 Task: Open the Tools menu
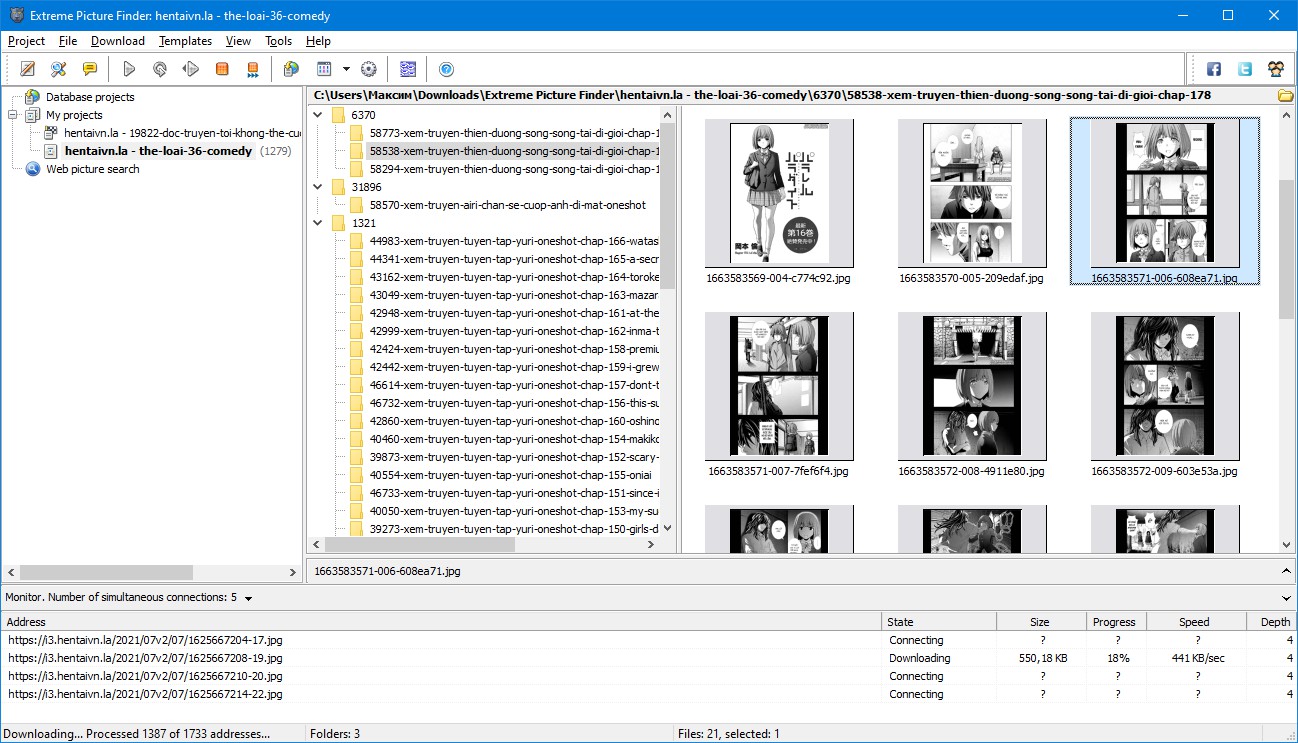tap(279, 41)
